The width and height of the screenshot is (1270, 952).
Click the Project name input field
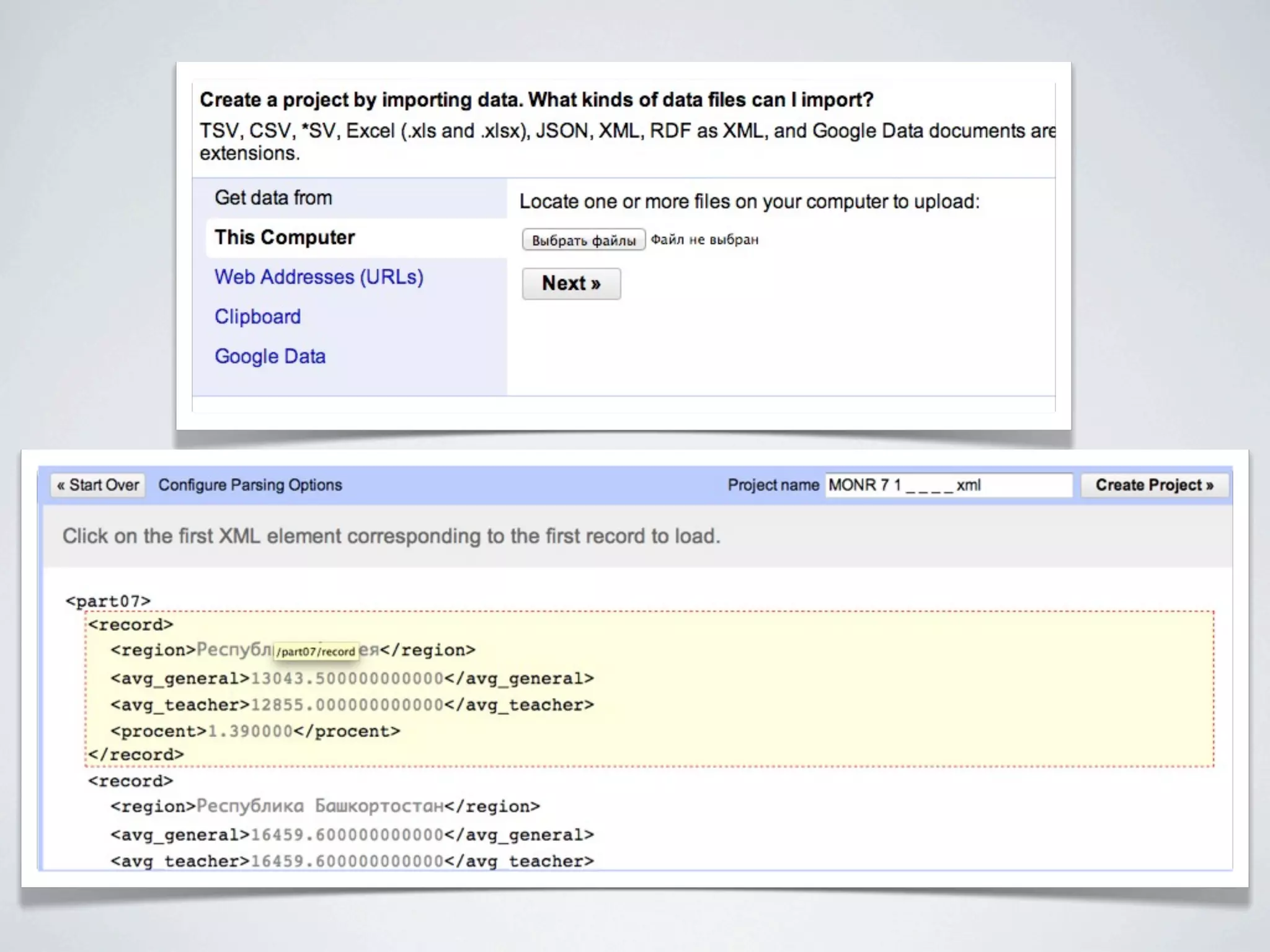pyautogui.click(x=948, y=485)
